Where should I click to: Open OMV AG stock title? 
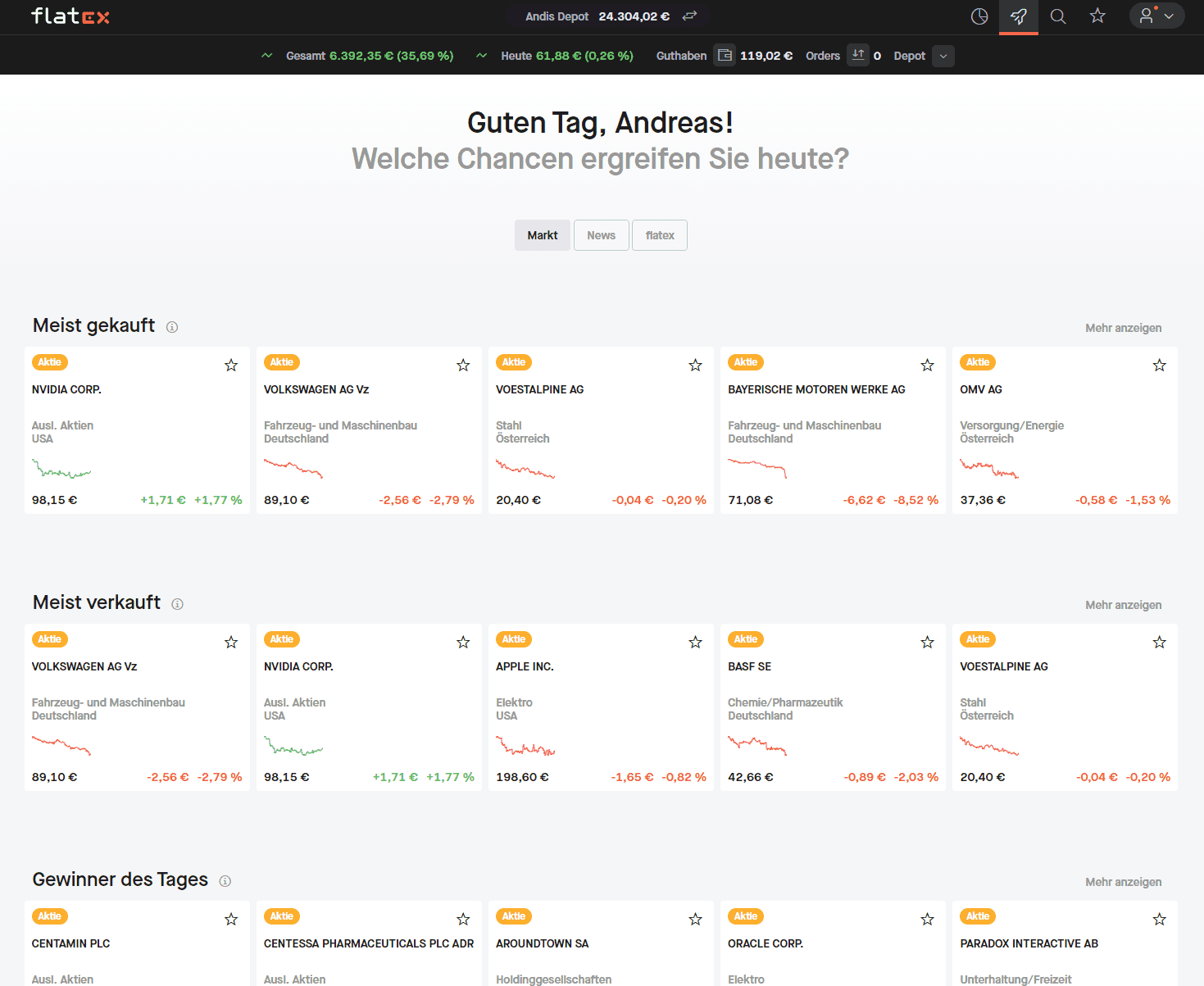click(x=981, y=389)
